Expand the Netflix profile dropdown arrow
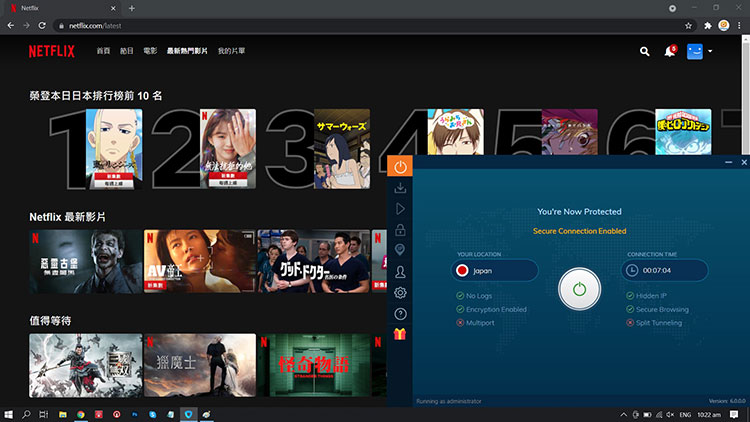 (x=710, y=51)
